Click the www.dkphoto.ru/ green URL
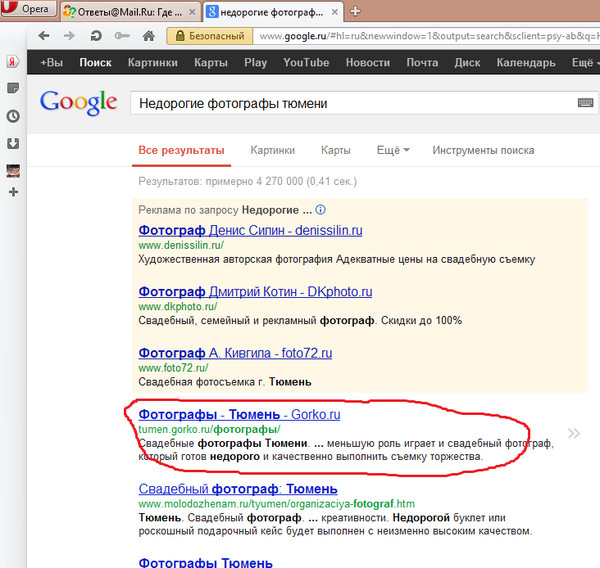Viewport: 600px width, 568px height. tap(178, 307)
